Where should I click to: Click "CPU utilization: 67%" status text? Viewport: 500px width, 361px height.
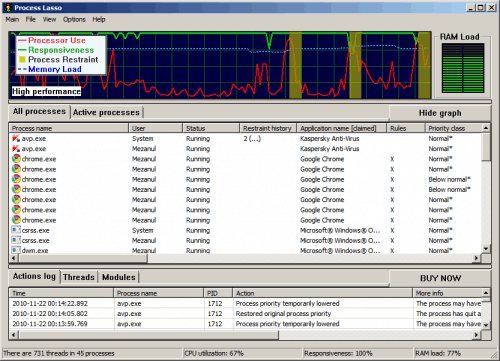(214, 353)
